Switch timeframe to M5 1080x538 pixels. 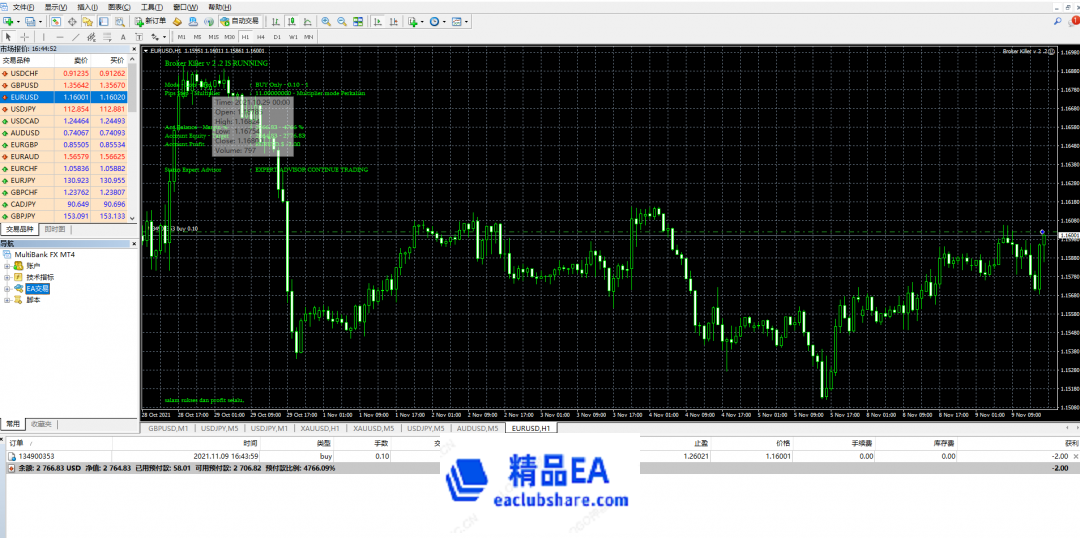coord(197,37)
